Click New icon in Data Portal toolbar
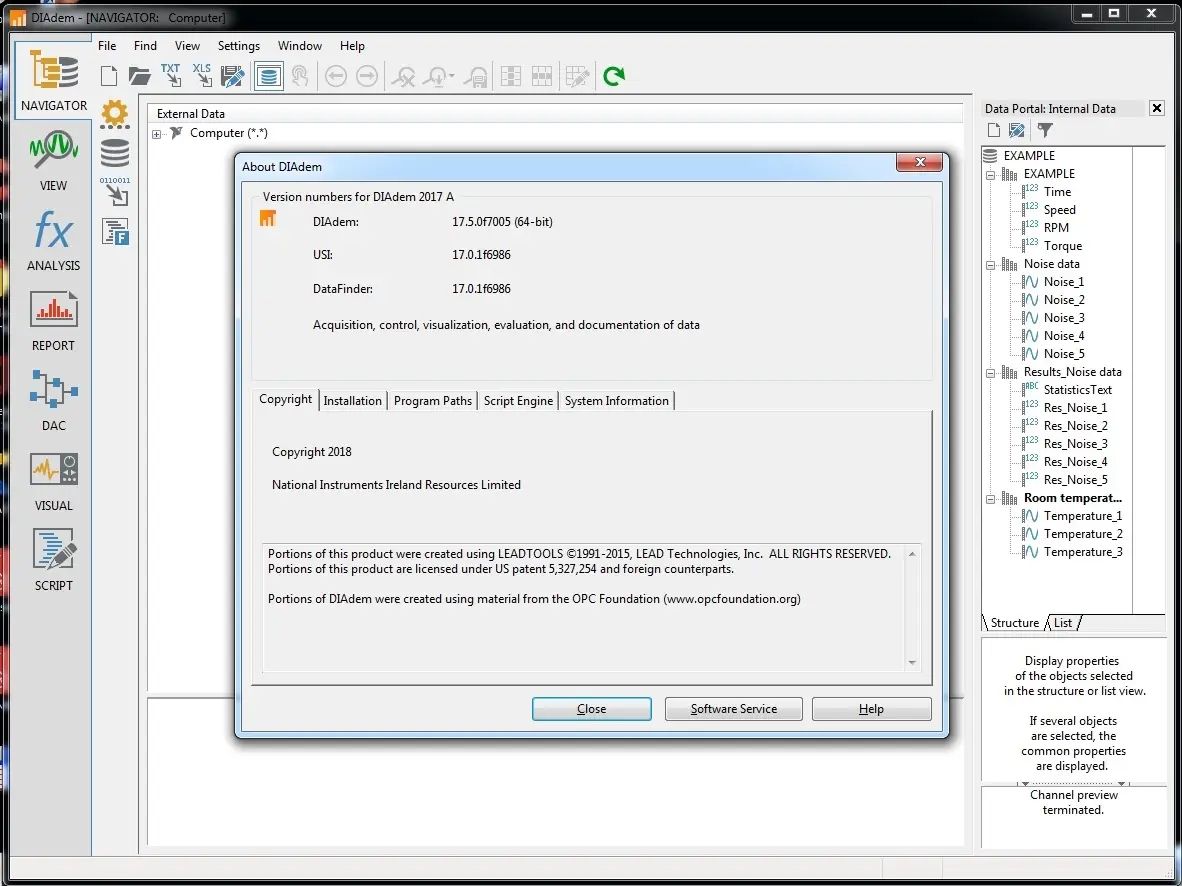Image resolution: width=1182 pixels, height=886 pixels. point(994,130)
